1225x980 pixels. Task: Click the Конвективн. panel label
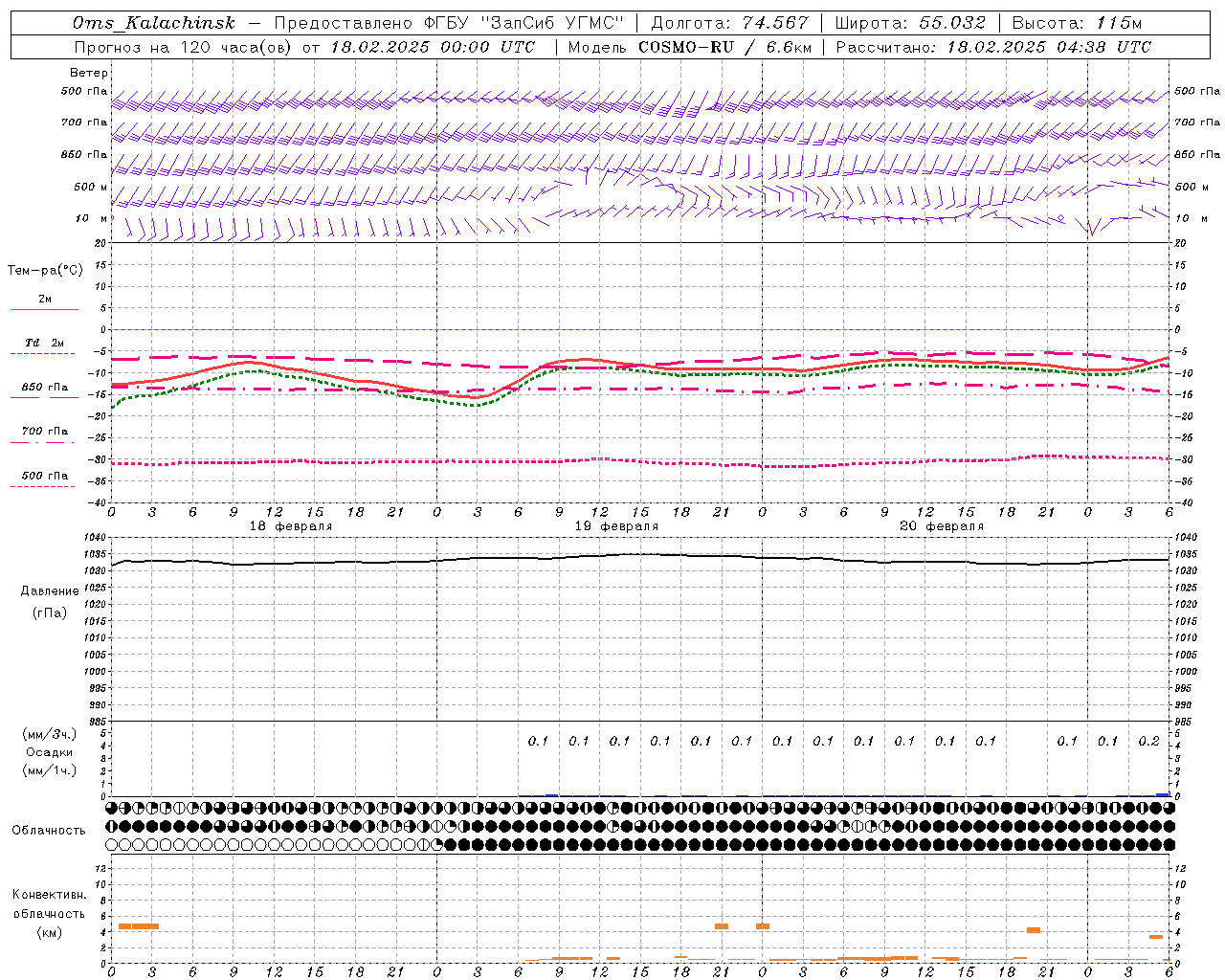point(50,895)
